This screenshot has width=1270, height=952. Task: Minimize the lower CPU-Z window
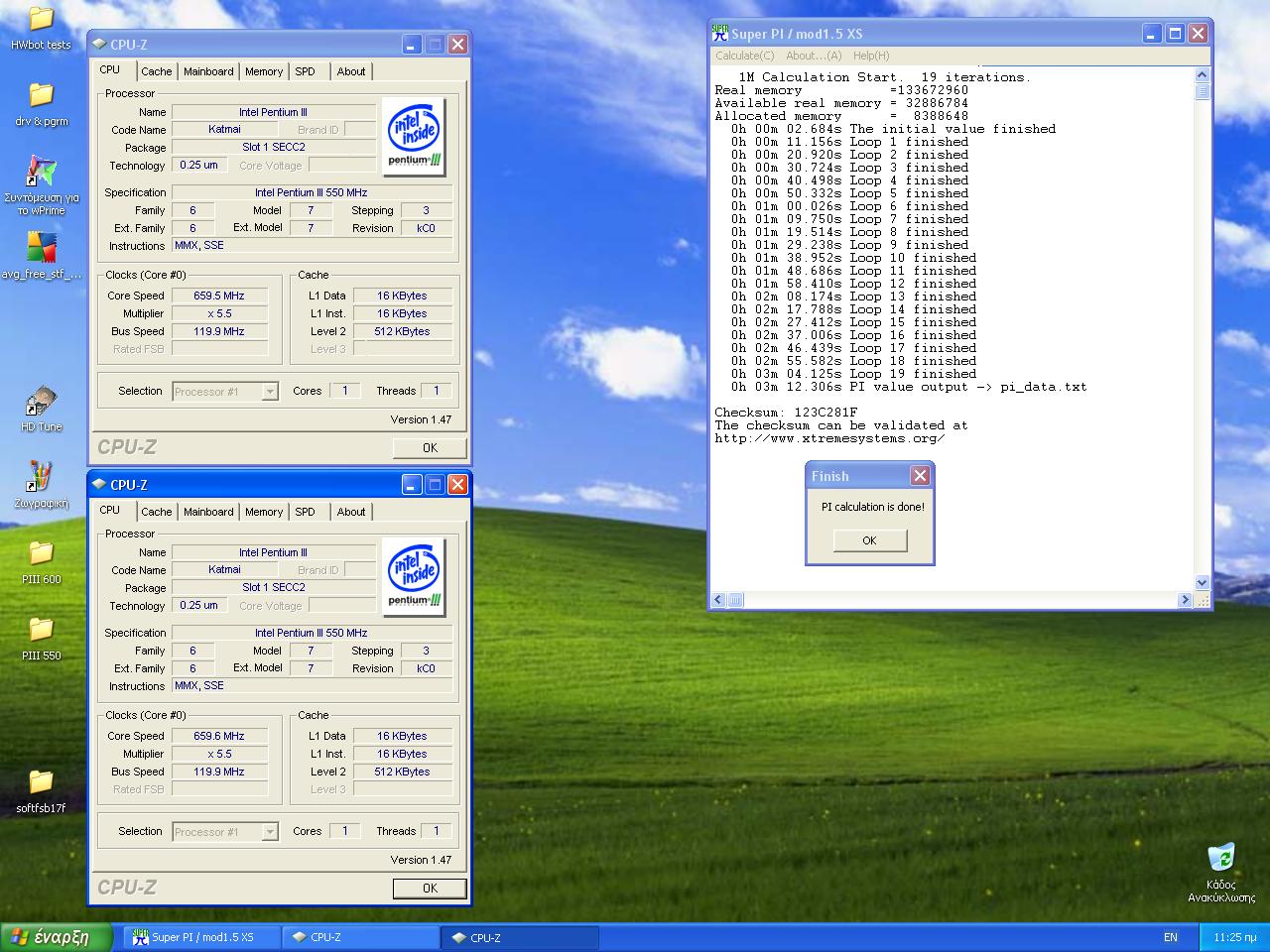tap(412, 485)
